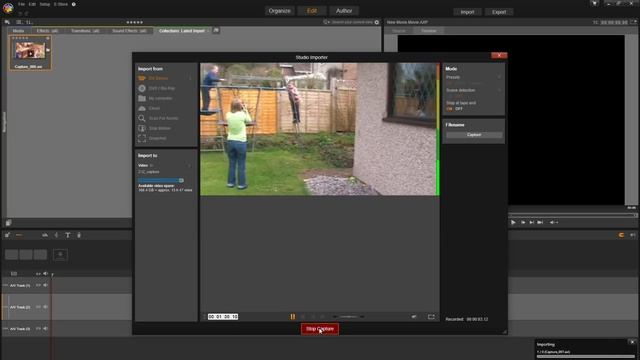Mute audio on A/V Track (2)

point(45,307)
